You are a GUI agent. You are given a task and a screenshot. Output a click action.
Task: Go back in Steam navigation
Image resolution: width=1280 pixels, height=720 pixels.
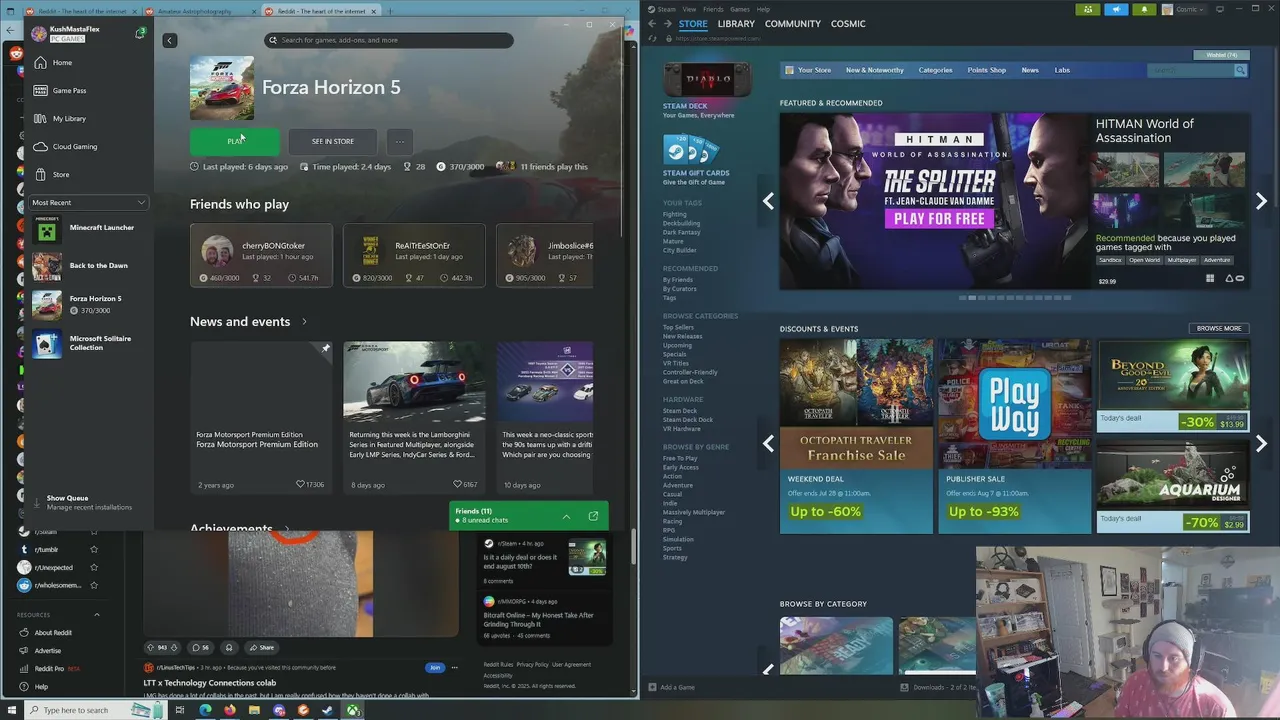pyautogui.click(x=653, y=24)
